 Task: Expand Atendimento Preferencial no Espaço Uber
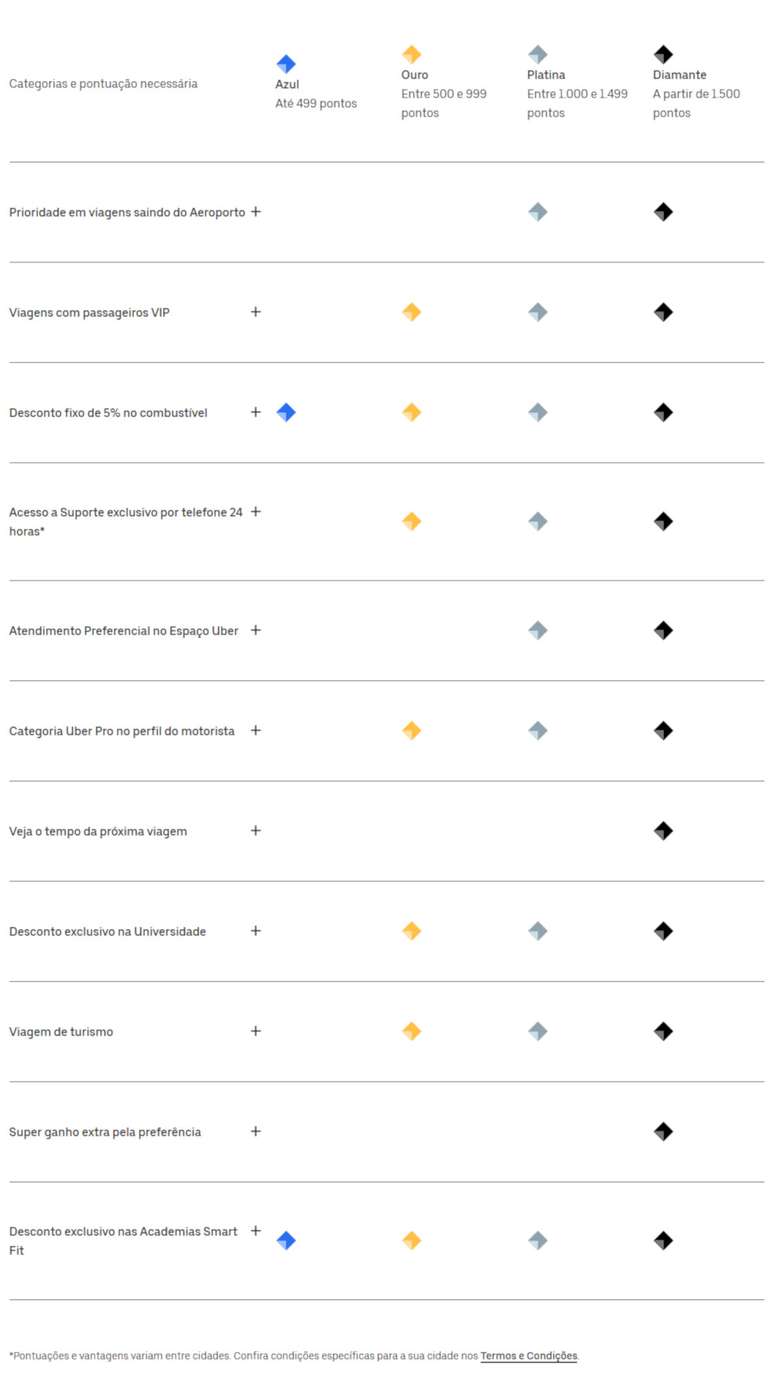256,630
